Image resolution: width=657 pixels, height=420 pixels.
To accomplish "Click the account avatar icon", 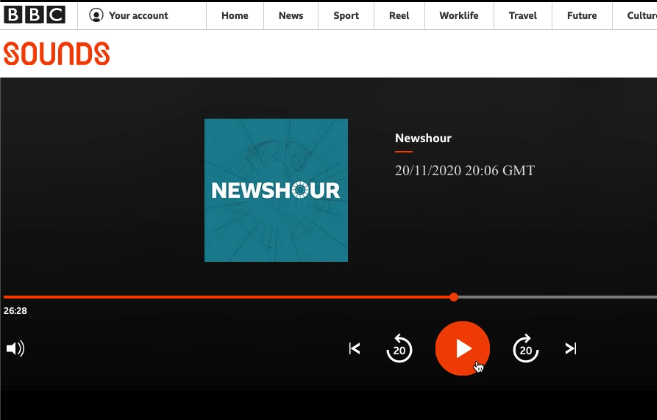I will pyautogui.click(x=96, y=16).
